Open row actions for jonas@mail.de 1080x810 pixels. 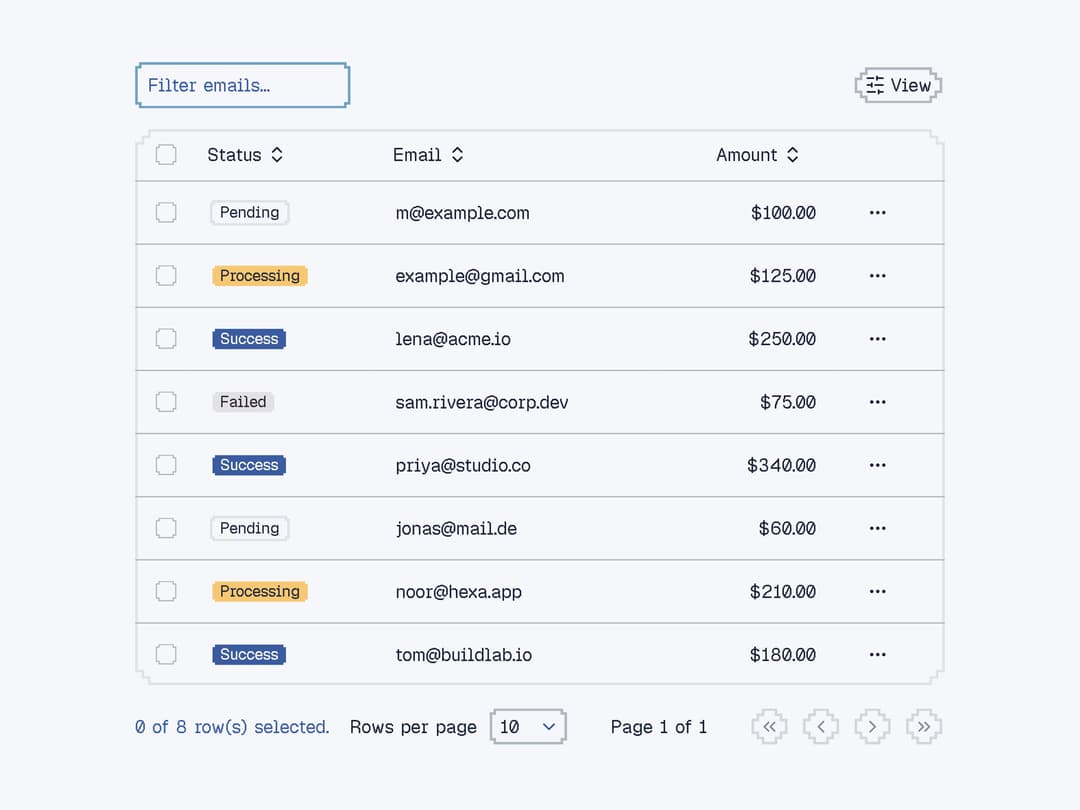[877, 528]
